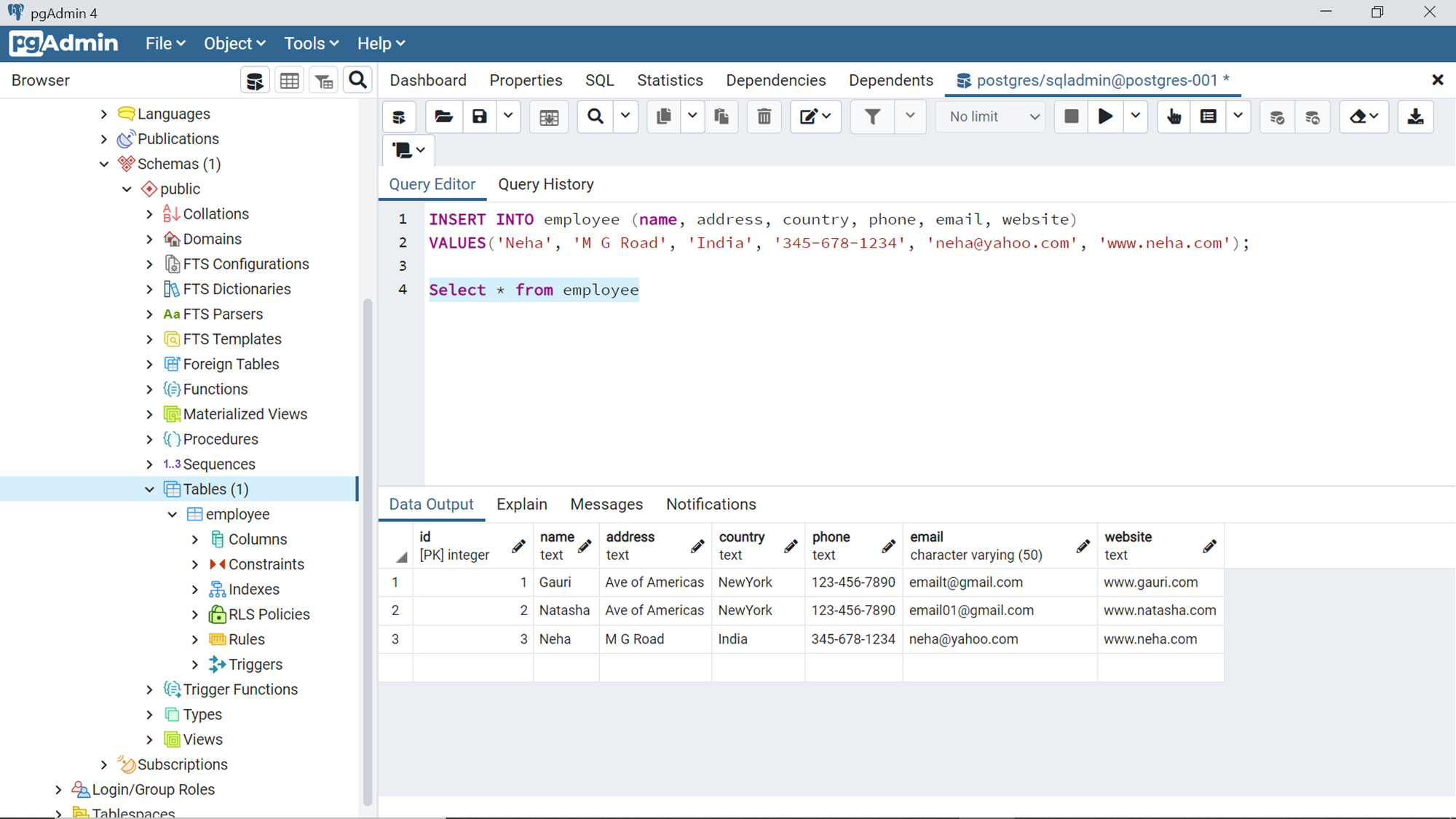Open the Dashboard tab

pyautogui.click(x=427, y=80)
